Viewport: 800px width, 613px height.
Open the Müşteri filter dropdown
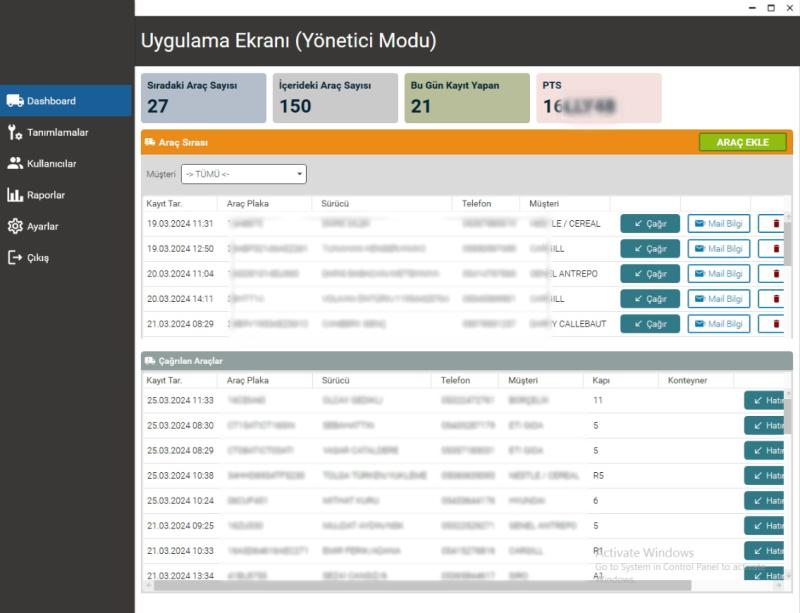[244, 175]
